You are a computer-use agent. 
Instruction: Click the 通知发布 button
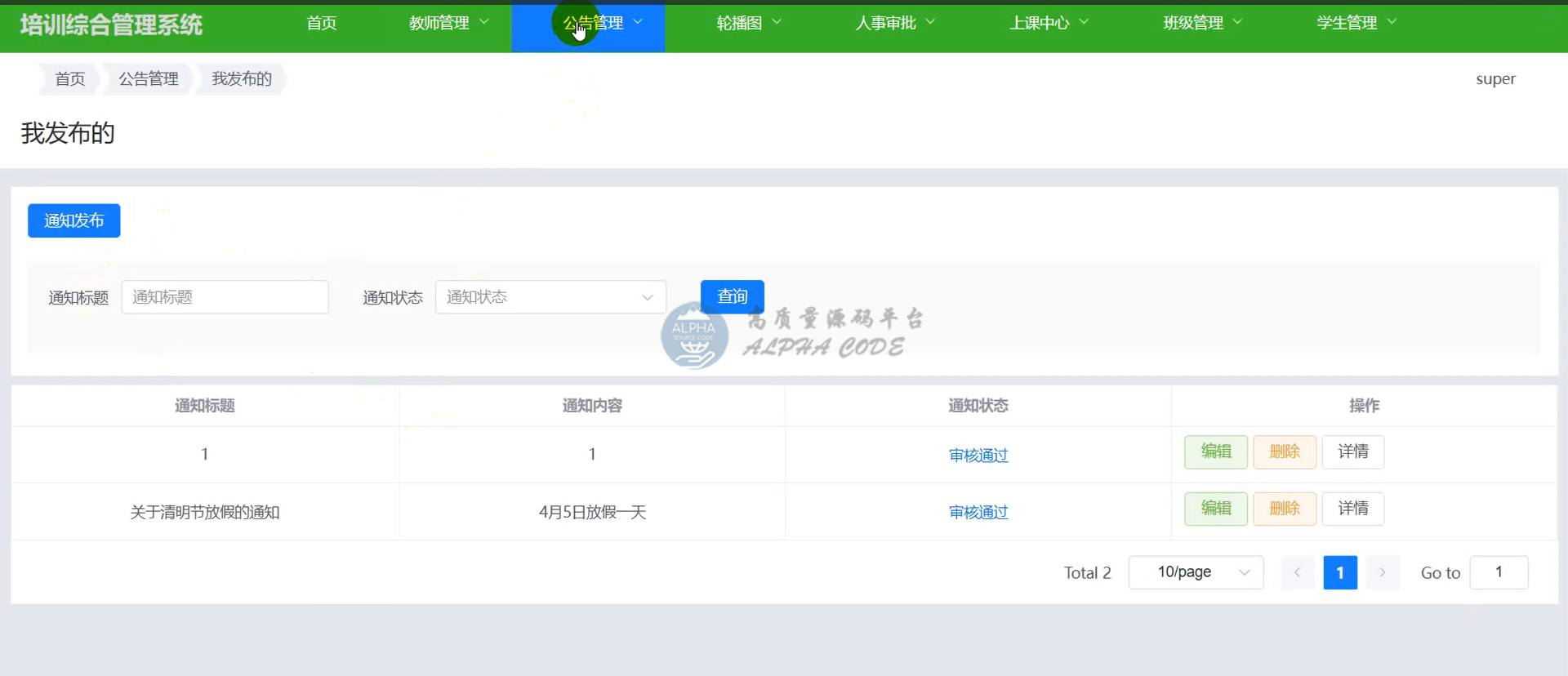tap(74, 220)
